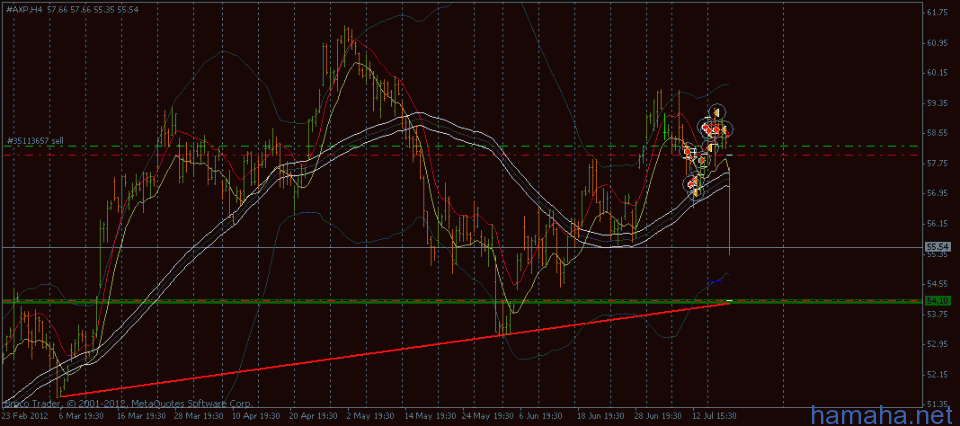Image resolution: width=960 pixels, height=426 pixels.
Task: Click the 61.75 price scale label
Action: pyautogui.click(x=937, y=13)
